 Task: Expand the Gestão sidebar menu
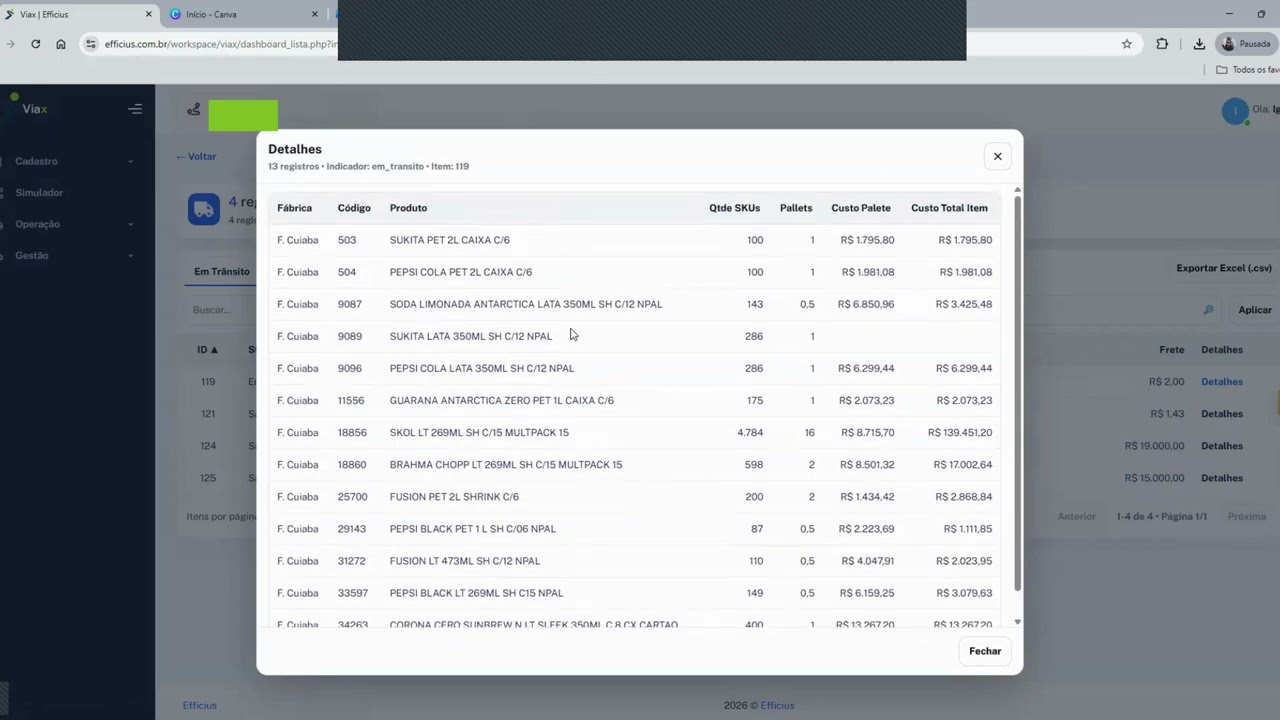click(x=74, y=255)
